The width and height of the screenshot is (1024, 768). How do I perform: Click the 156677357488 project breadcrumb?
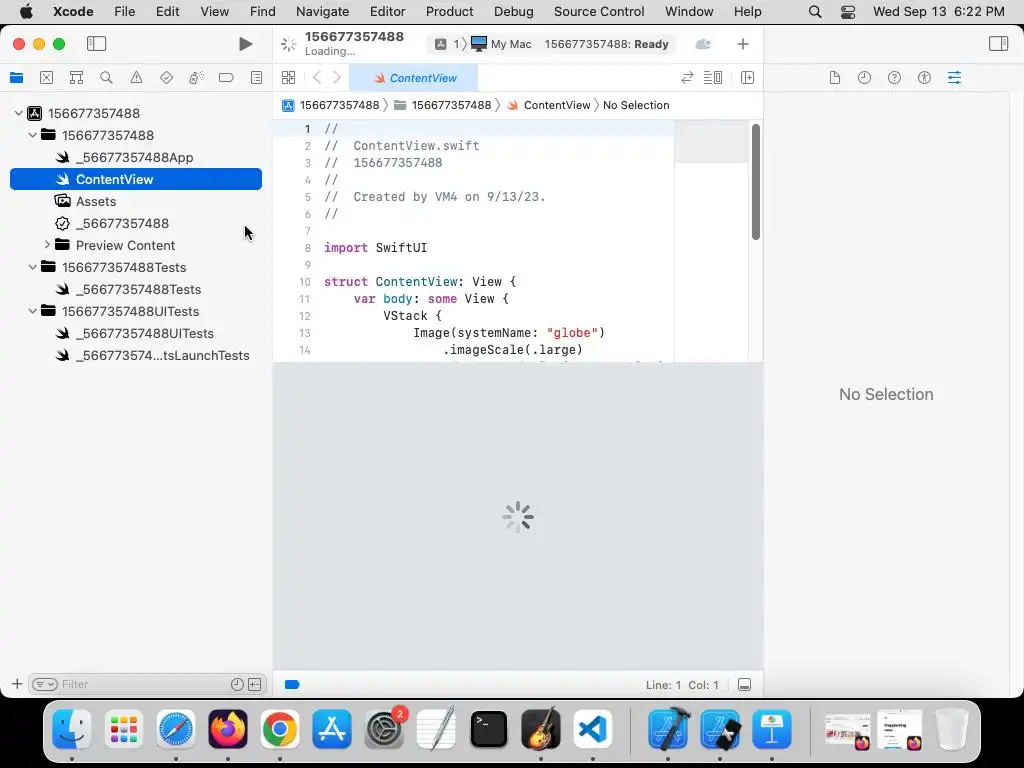(331, 105)
